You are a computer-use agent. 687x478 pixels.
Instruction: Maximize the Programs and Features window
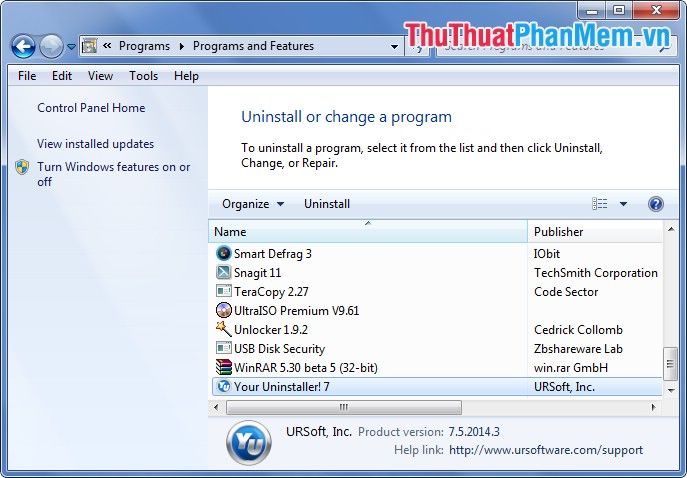click(619, 11)
